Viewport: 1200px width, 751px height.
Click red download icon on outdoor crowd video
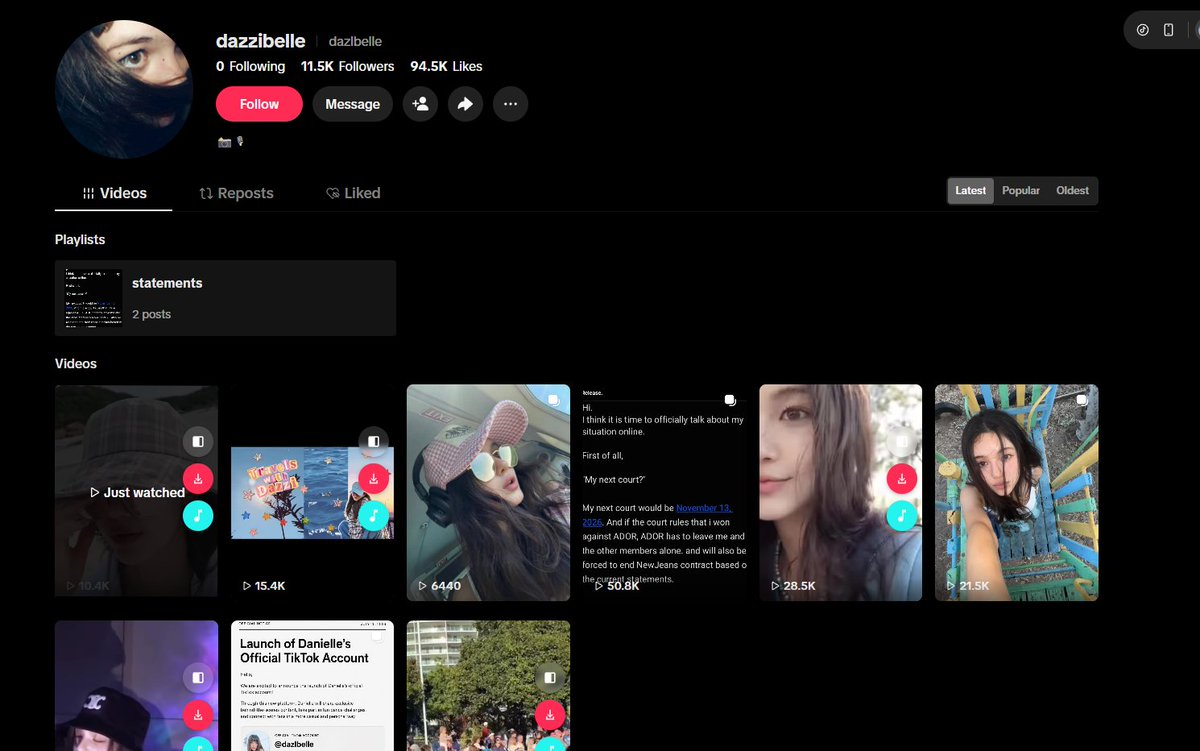tap(549, 714)
